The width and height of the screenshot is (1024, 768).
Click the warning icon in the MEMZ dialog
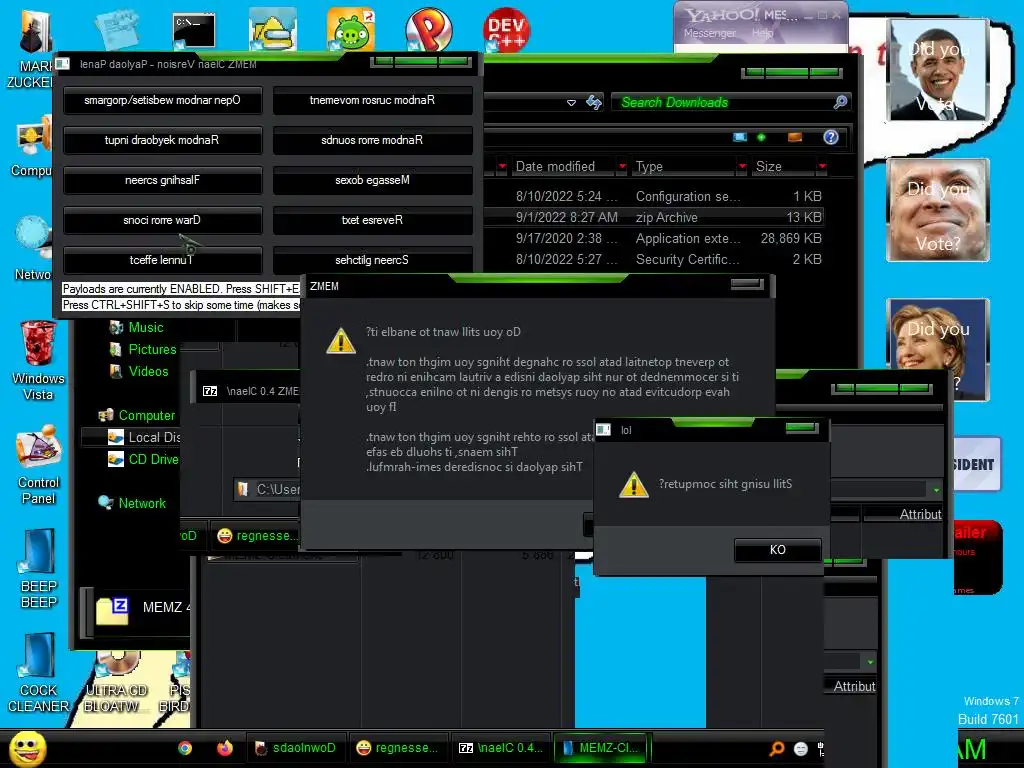pos(341,340)
